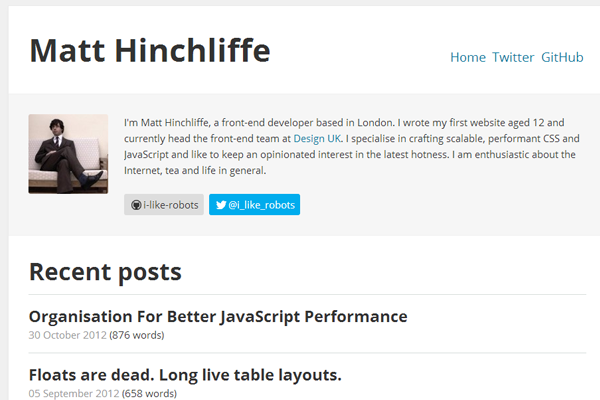Click the 876 words count label
The height and width of the screenshot is (400, 600).
coord(137,335)
